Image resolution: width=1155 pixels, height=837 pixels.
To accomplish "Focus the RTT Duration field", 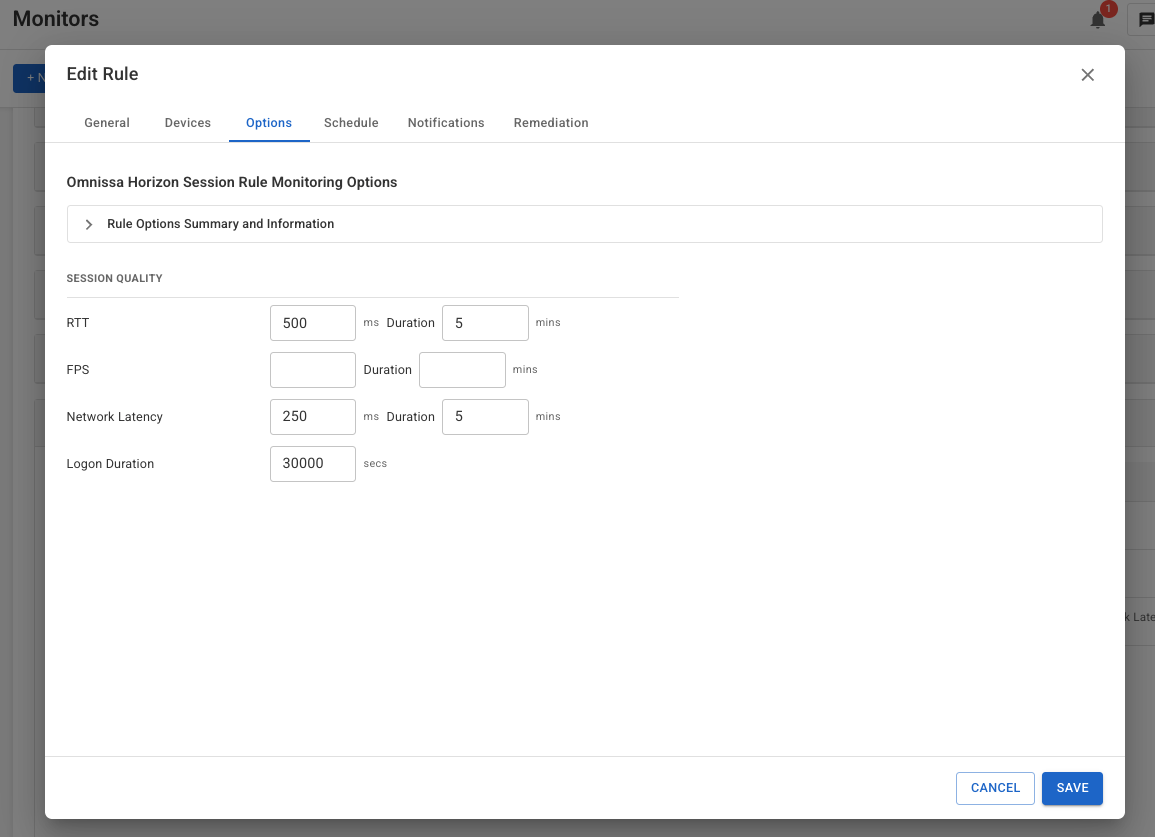I will [x=485, y=323].
